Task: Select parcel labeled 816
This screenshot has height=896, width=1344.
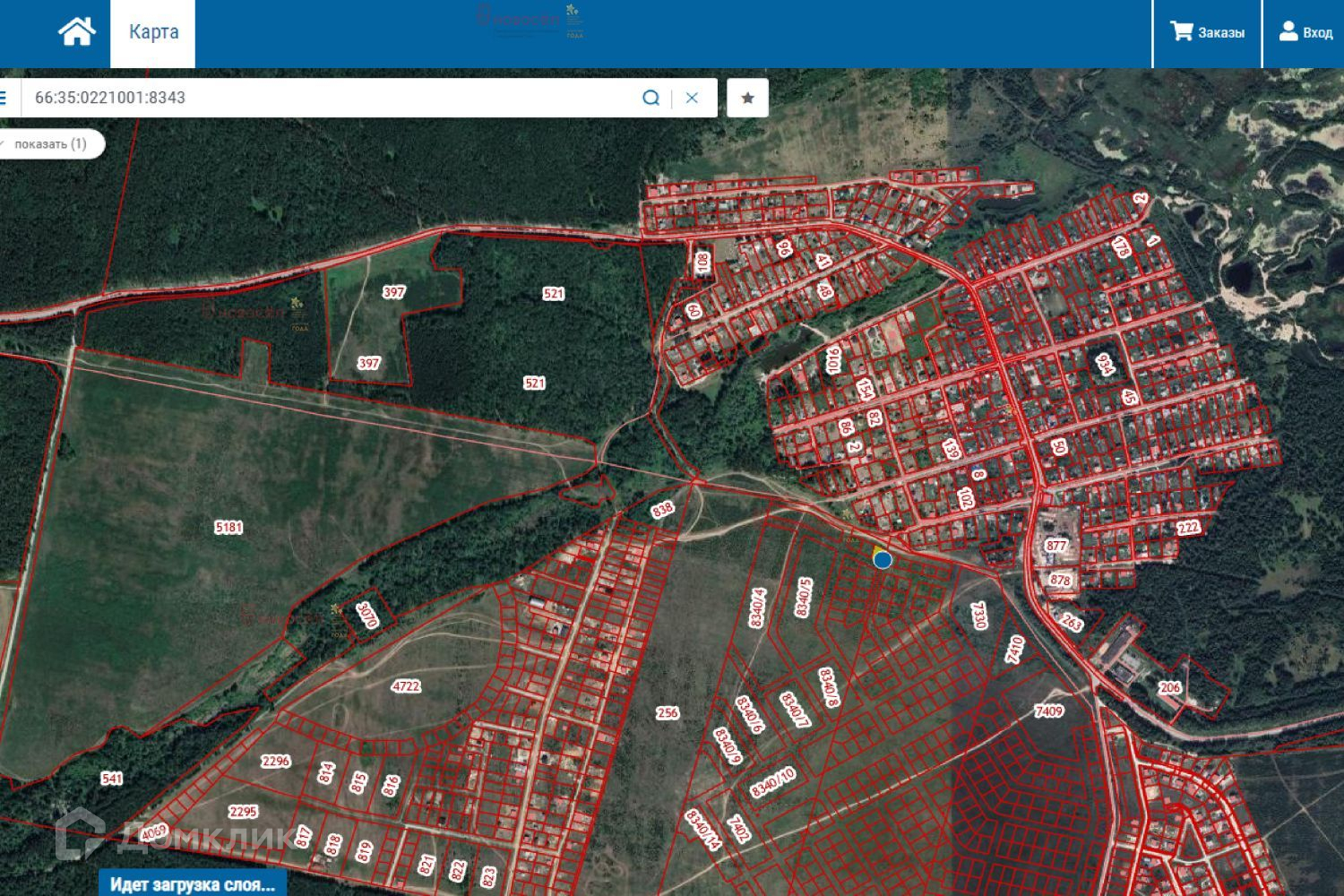Action: point(391,787)
